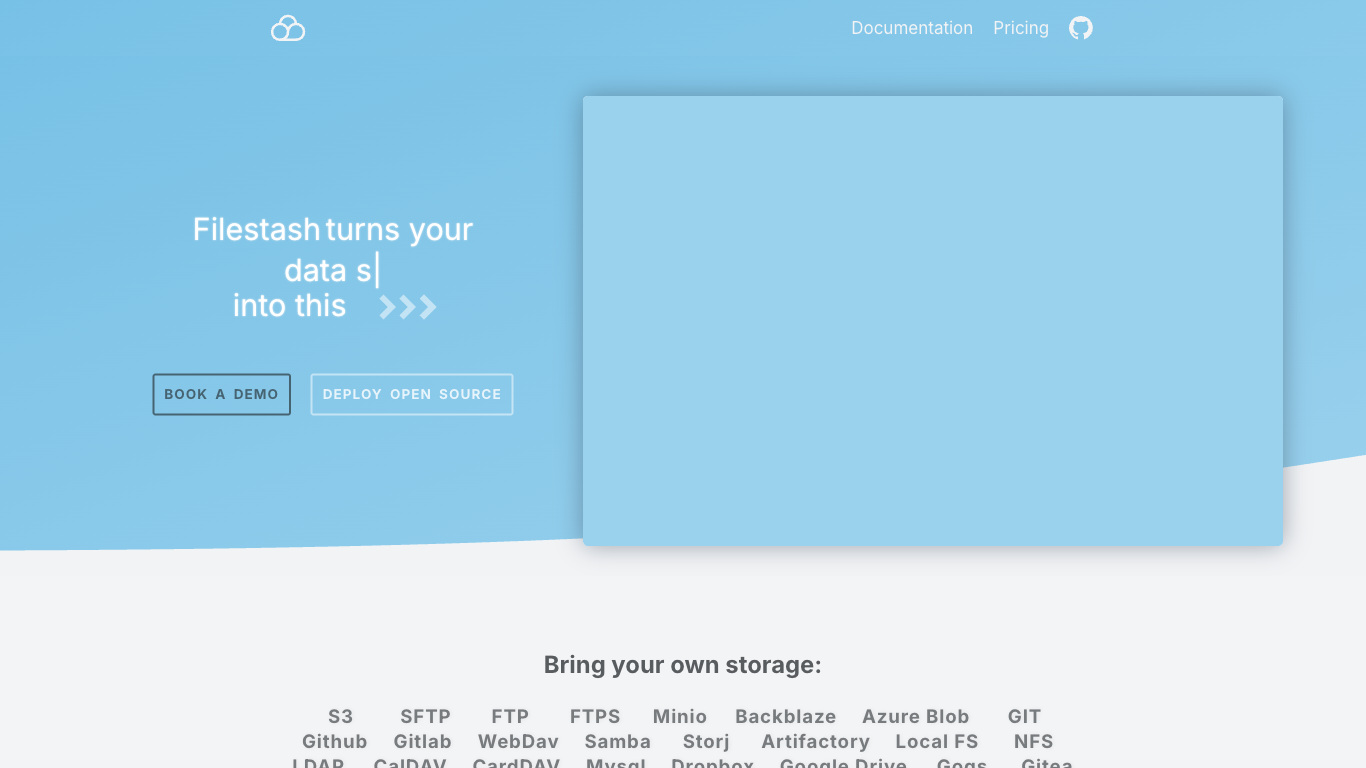Select the S3 storage label

tap(341, 716)
